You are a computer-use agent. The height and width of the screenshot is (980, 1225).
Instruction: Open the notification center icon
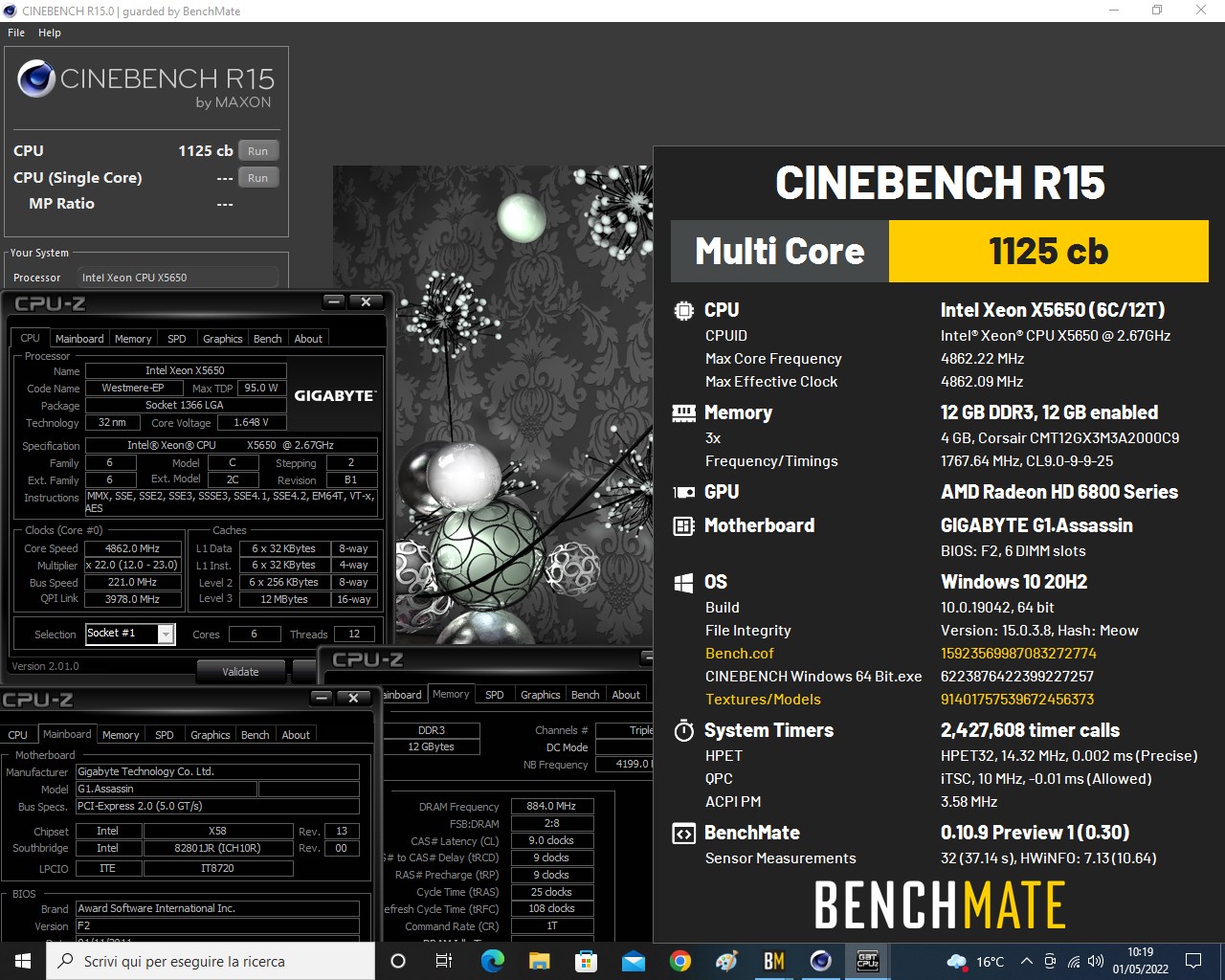pyautogui.click(x=1193, y=961)
